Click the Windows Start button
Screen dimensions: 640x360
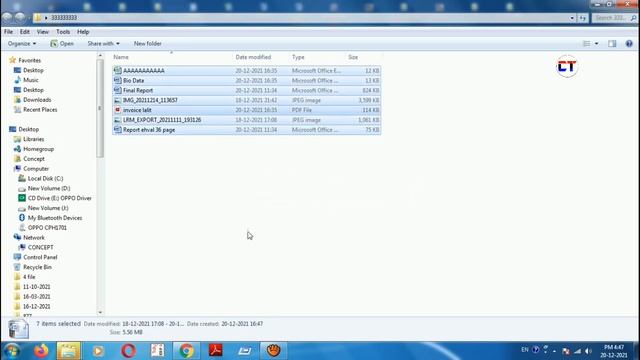11,351
